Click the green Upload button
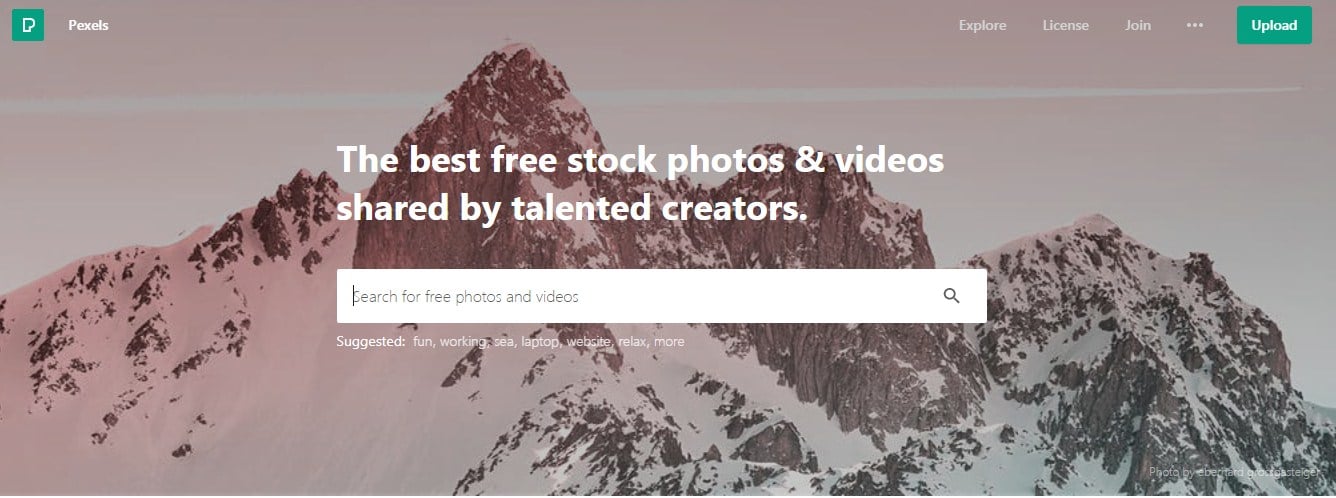The image size is (1336, 498). tap(1274, 26)
